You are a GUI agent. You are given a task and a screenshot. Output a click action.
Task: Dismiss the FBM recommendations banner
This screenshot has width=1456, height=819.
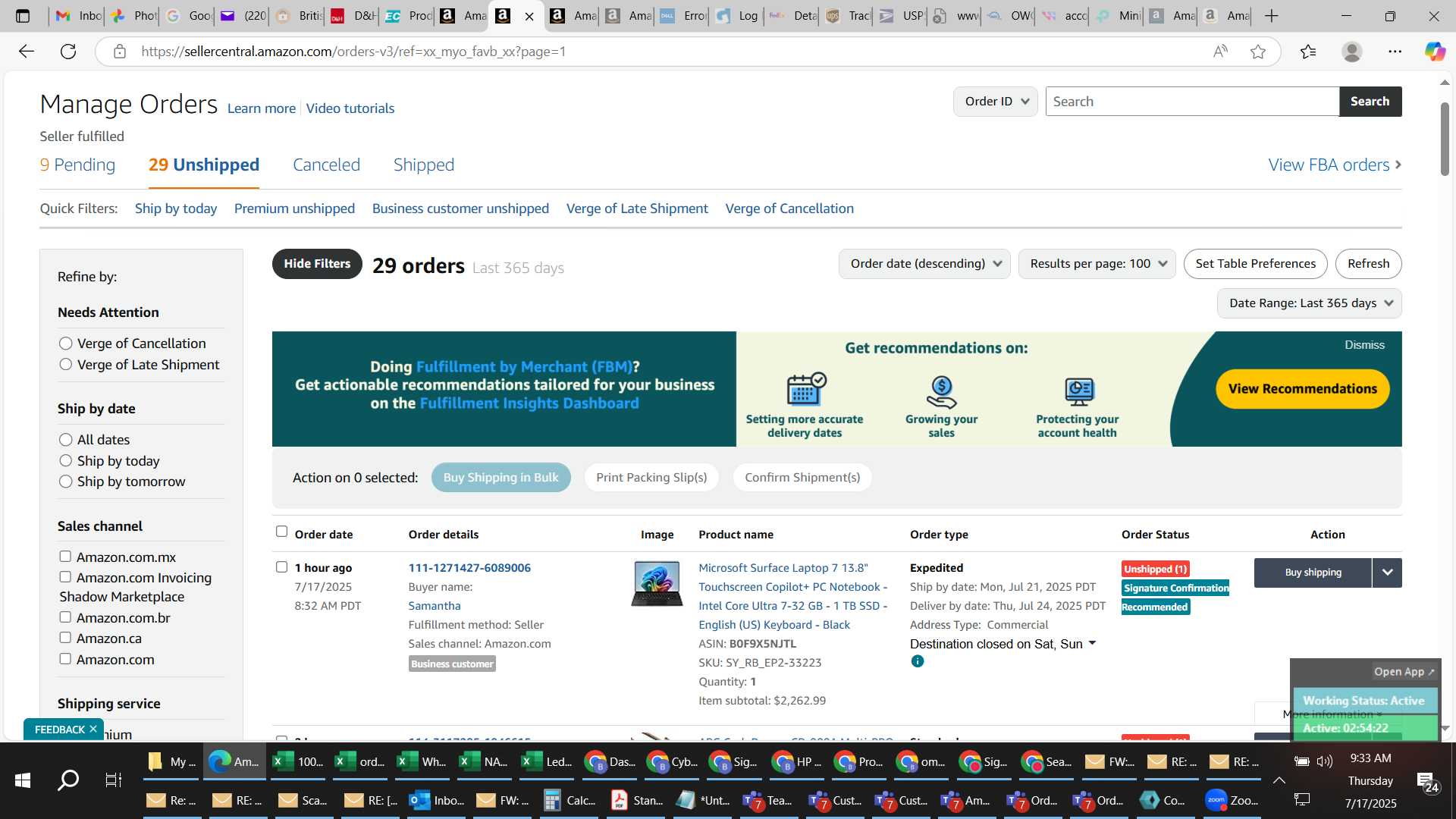pyautogui.click(x=1364, y=345)
